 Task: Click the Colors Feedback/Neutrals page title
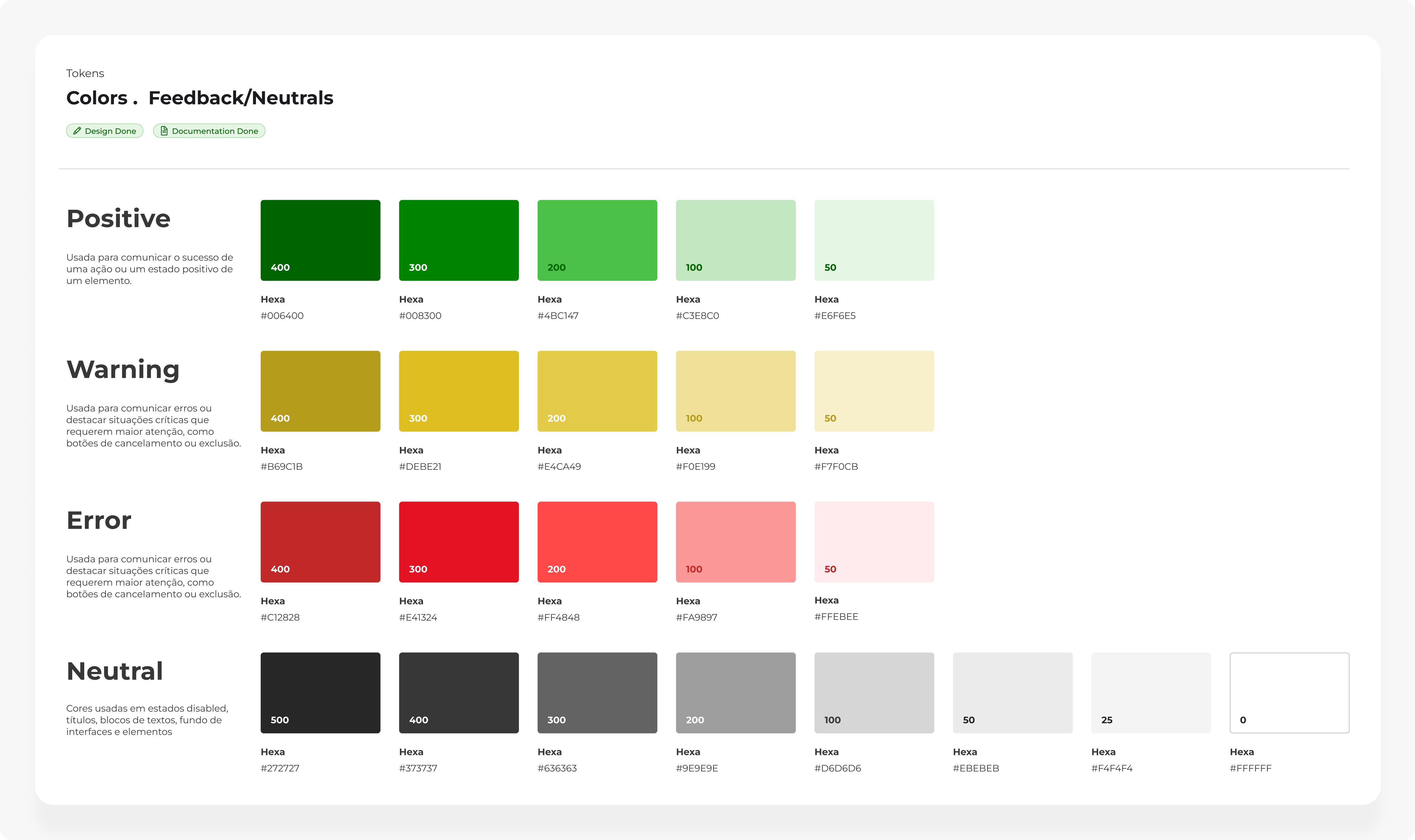[200, 97]
